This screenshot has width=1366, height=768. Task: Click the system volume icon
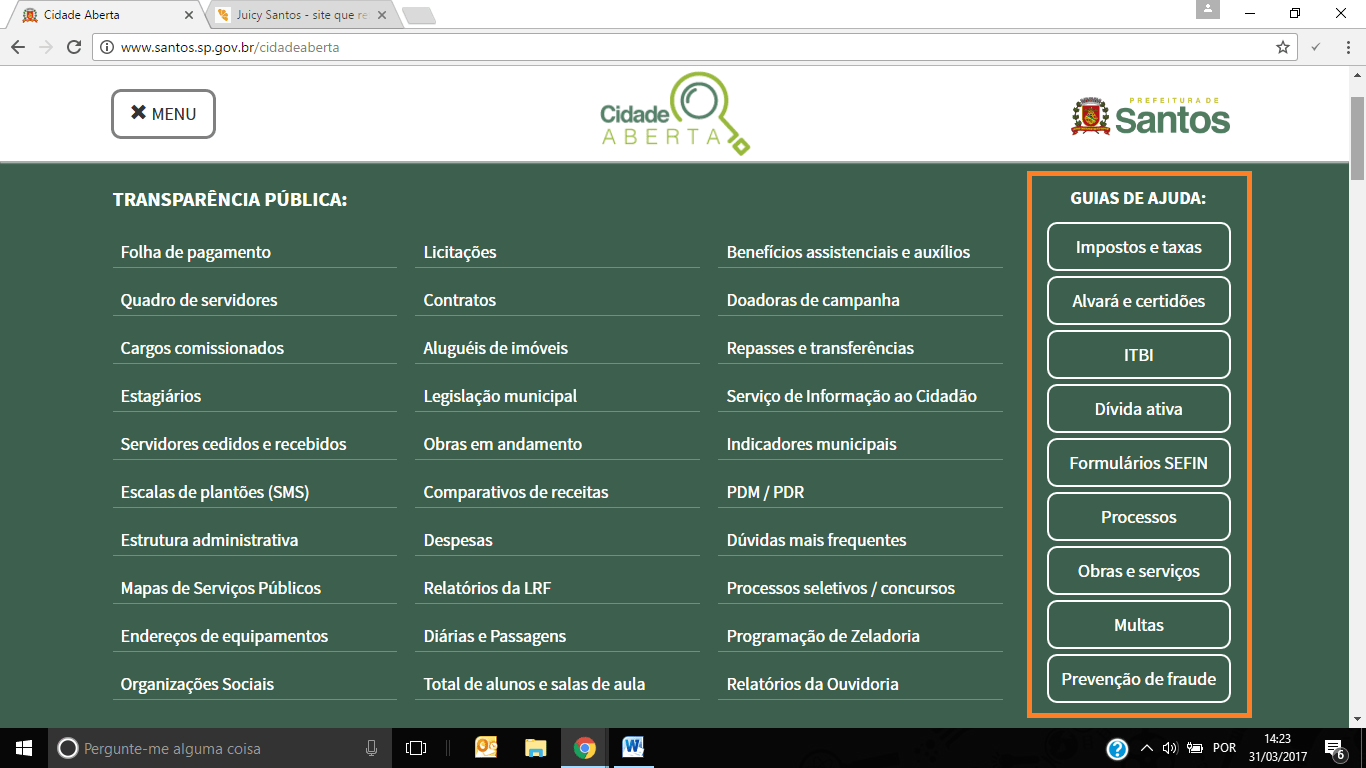pyautogui.click(x=1192, y=748)
